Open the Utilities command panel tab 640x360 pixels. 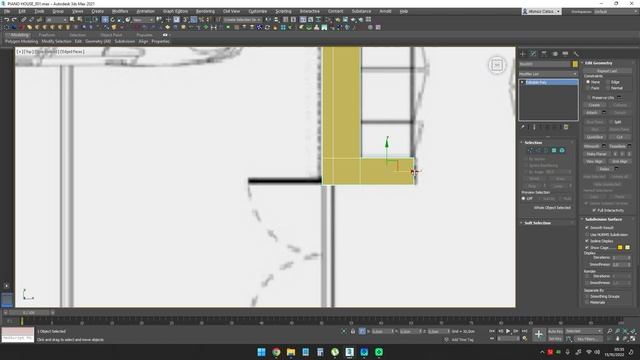point(576,53)
